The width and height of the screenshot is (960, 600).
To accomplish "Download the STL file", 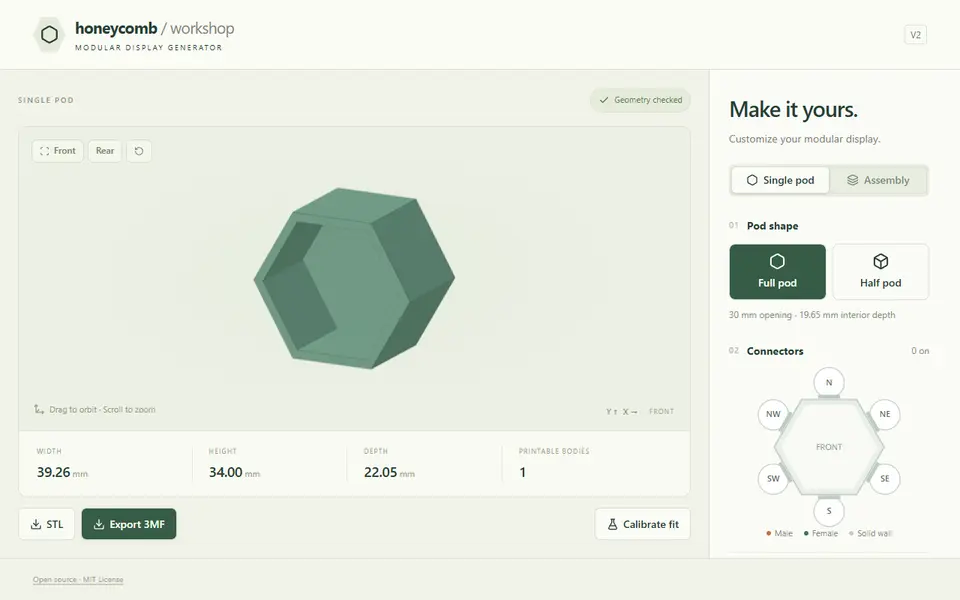I will click(x=47, y=524).
